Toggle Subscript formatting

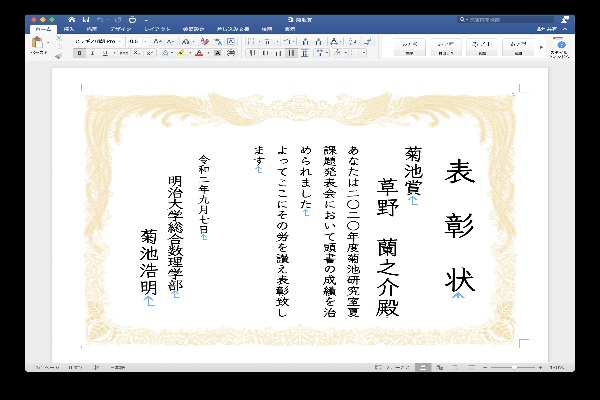tap(136, 53)
